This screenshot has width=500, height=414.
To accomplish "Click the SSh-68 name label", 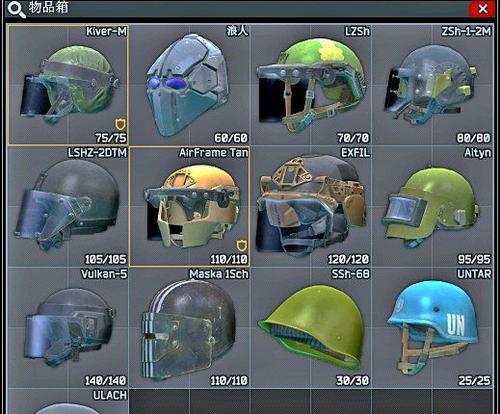I will [351, 274].
